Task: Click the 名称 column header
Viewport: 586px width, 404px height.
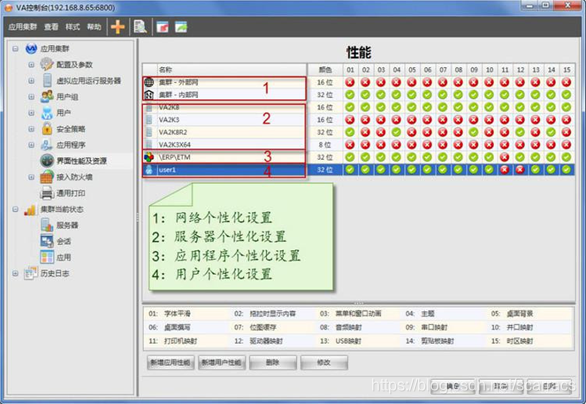Action: click(x=232, y=70)
